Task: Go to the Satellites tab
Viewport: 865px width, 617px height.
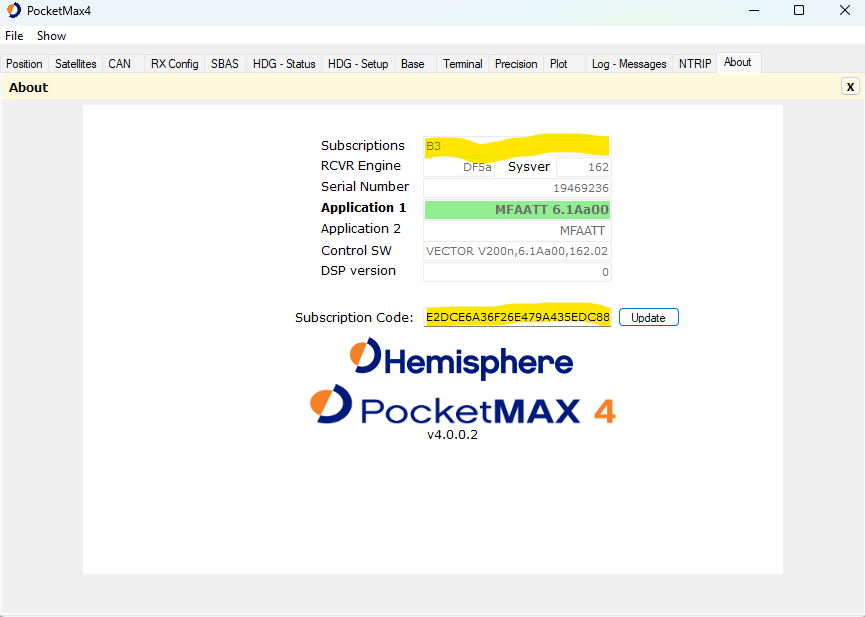Action: click(76, 64)
